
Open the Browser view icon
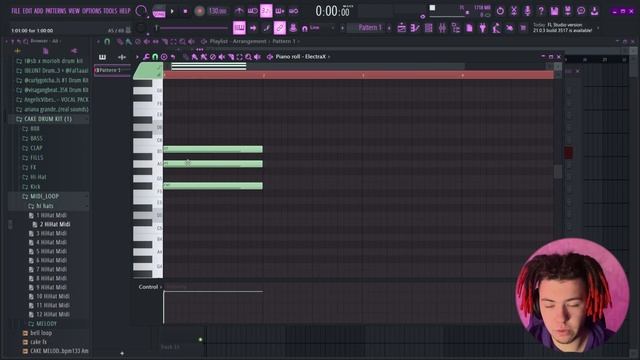coord(456,28)
